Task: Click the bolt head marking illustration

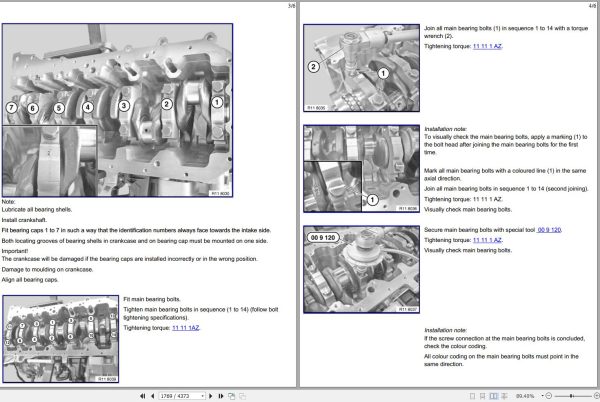Action: [x=361, y=168]
